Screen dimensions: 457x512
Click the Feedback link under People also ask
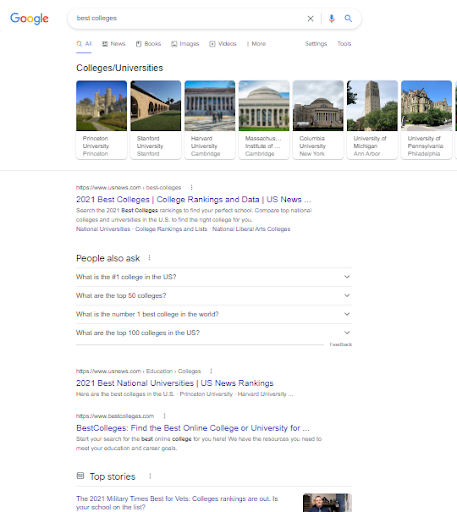click(341, 344)
